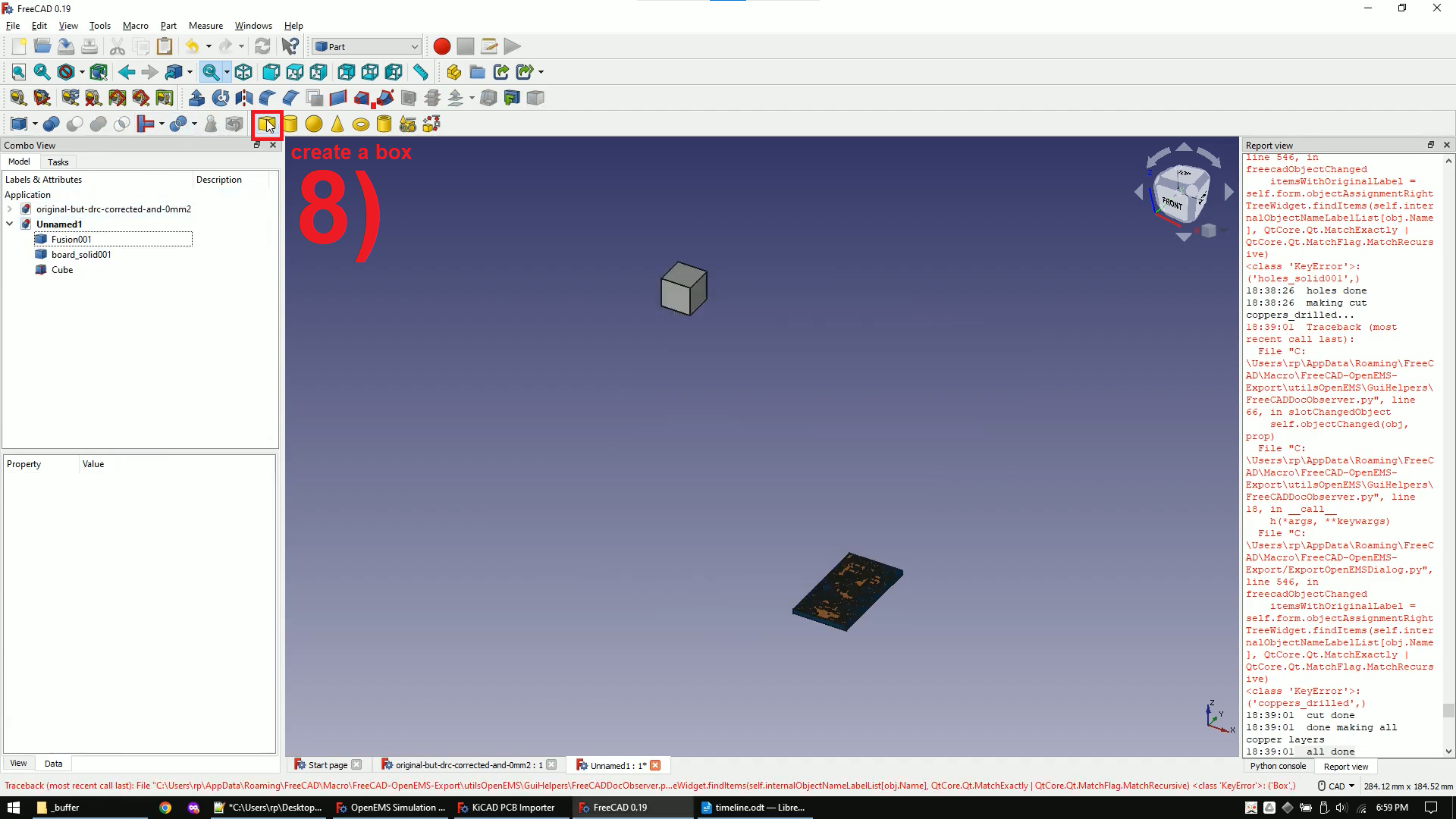This screenshot has height=819, width=1456.
Task: Select the Create sphere primitive tool
Action: (314, 124)
